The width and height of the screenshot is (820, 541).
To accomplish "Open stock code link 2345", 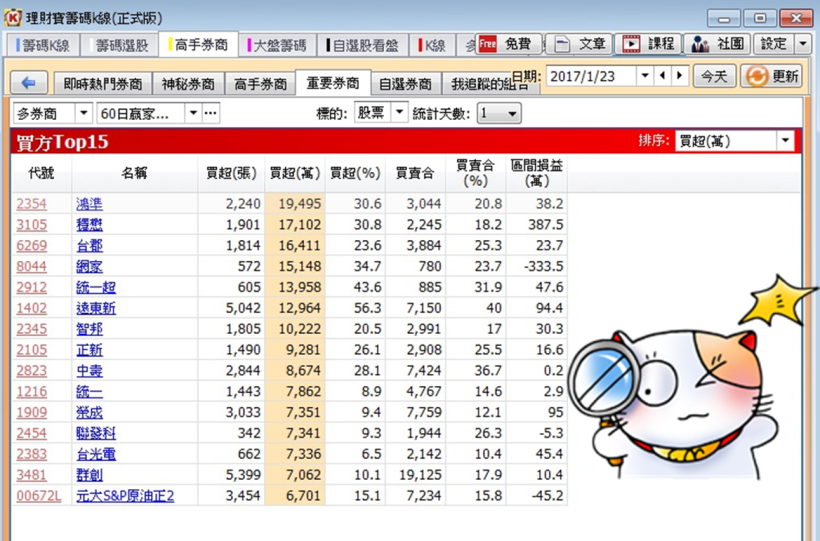I will pos(31,329).
